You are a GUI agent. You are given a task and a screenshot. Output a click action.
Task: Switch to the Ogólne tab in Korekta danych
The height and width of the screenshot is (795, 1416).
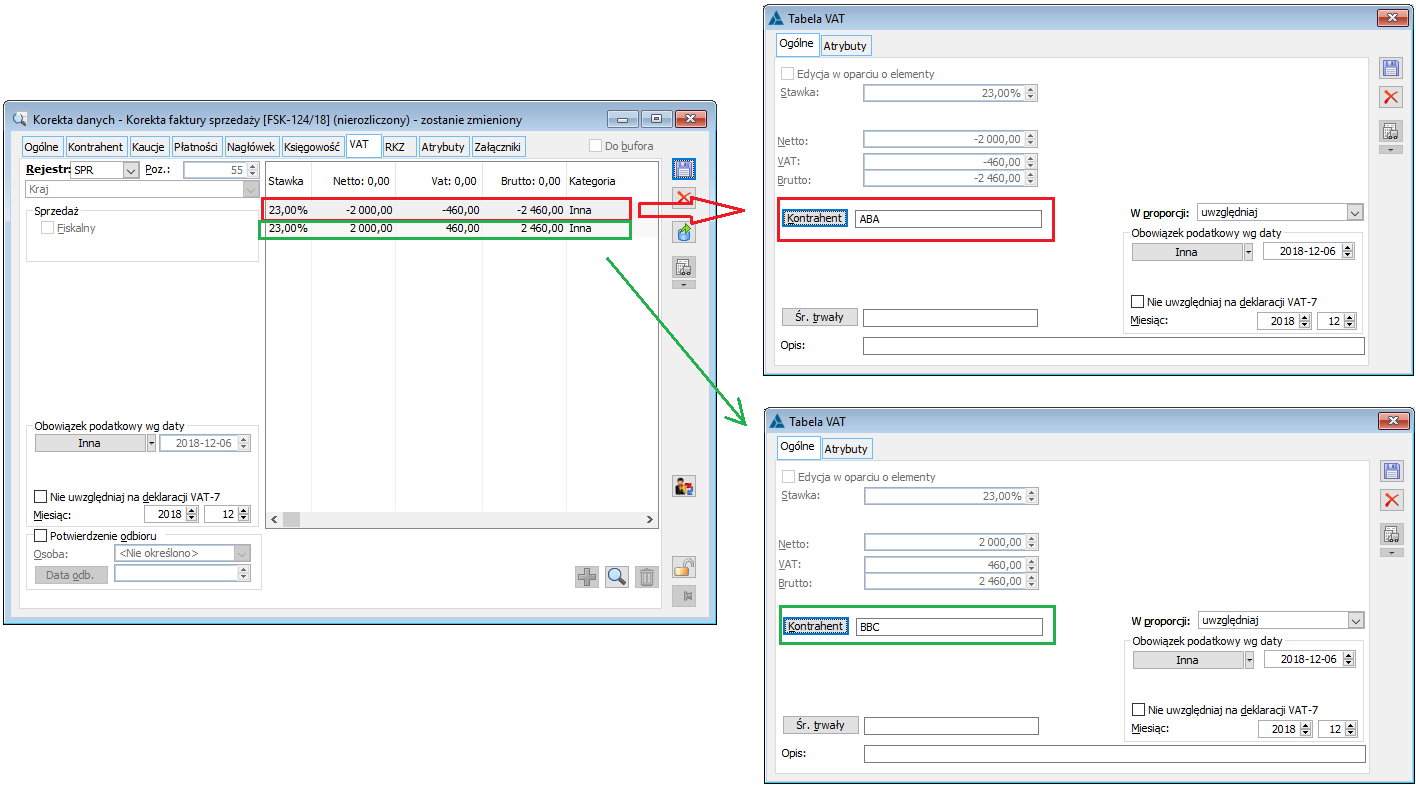point(43,147)
